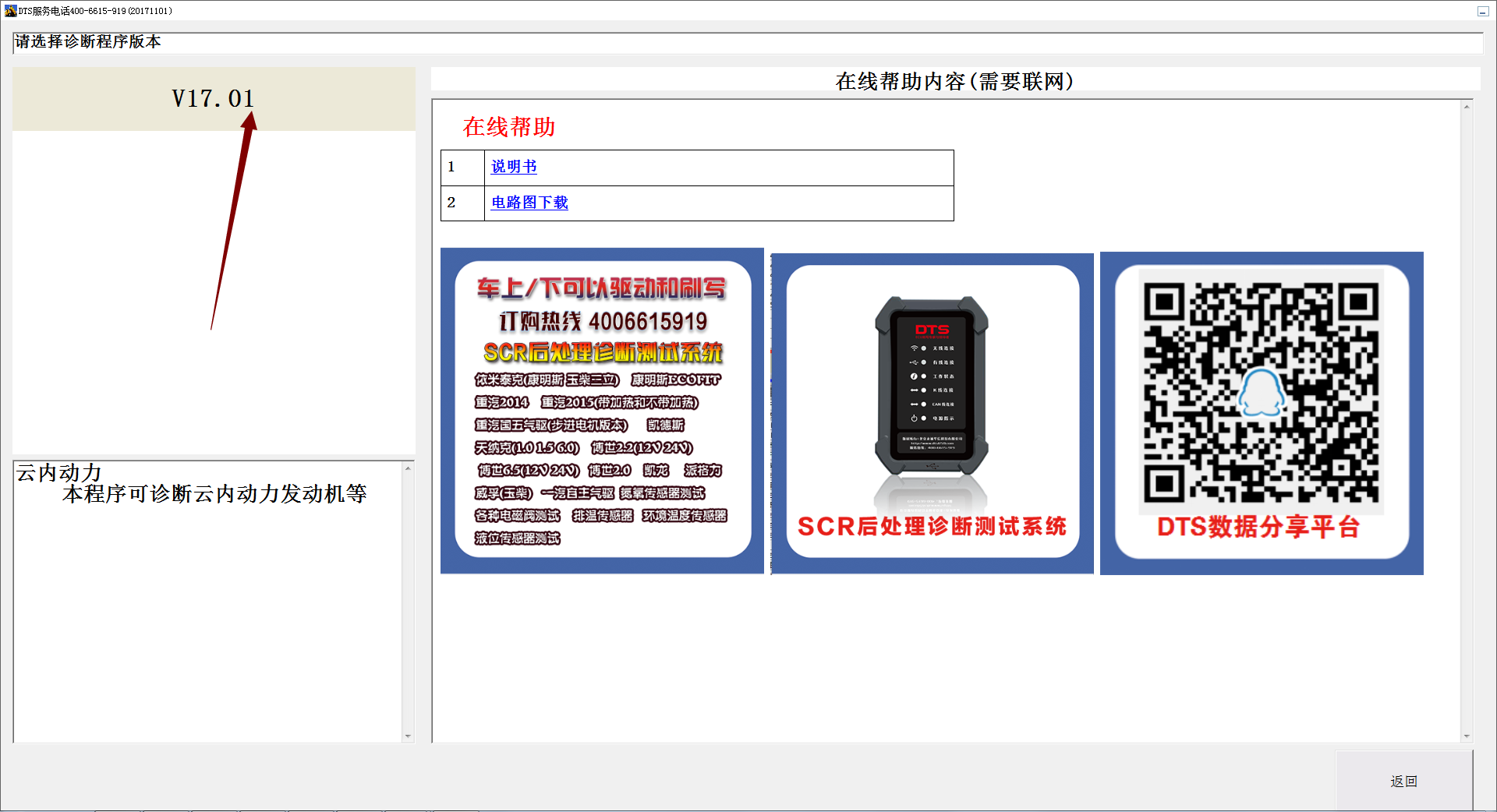Open the 说明书 manual link
This screenshot has width=1497, height=812.
[514, 167]
